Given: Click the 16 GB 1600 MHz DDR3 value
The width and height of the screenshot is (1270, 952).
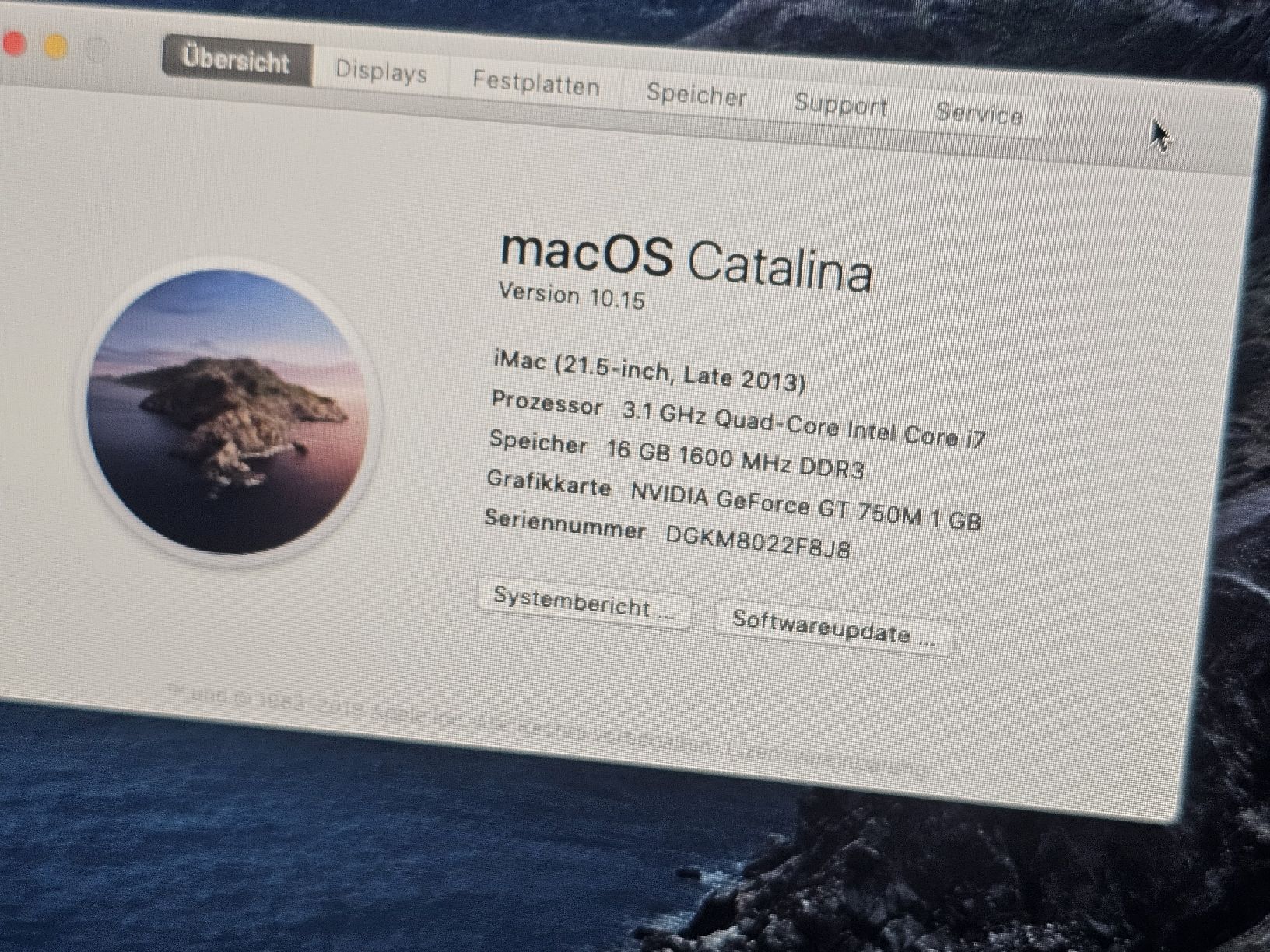Looking at the screenshot, I should point(735,458).
